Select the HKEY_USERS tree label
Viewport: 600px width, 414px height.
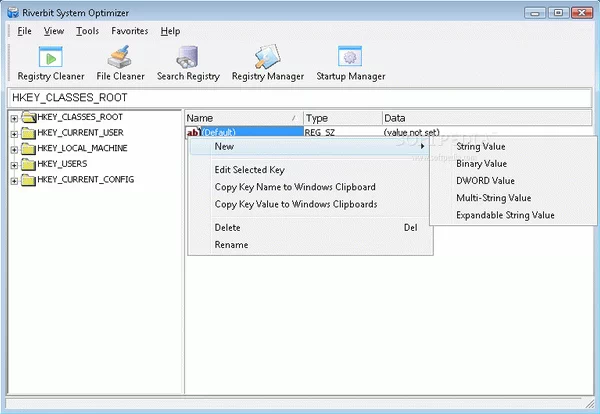pos(62,164)
